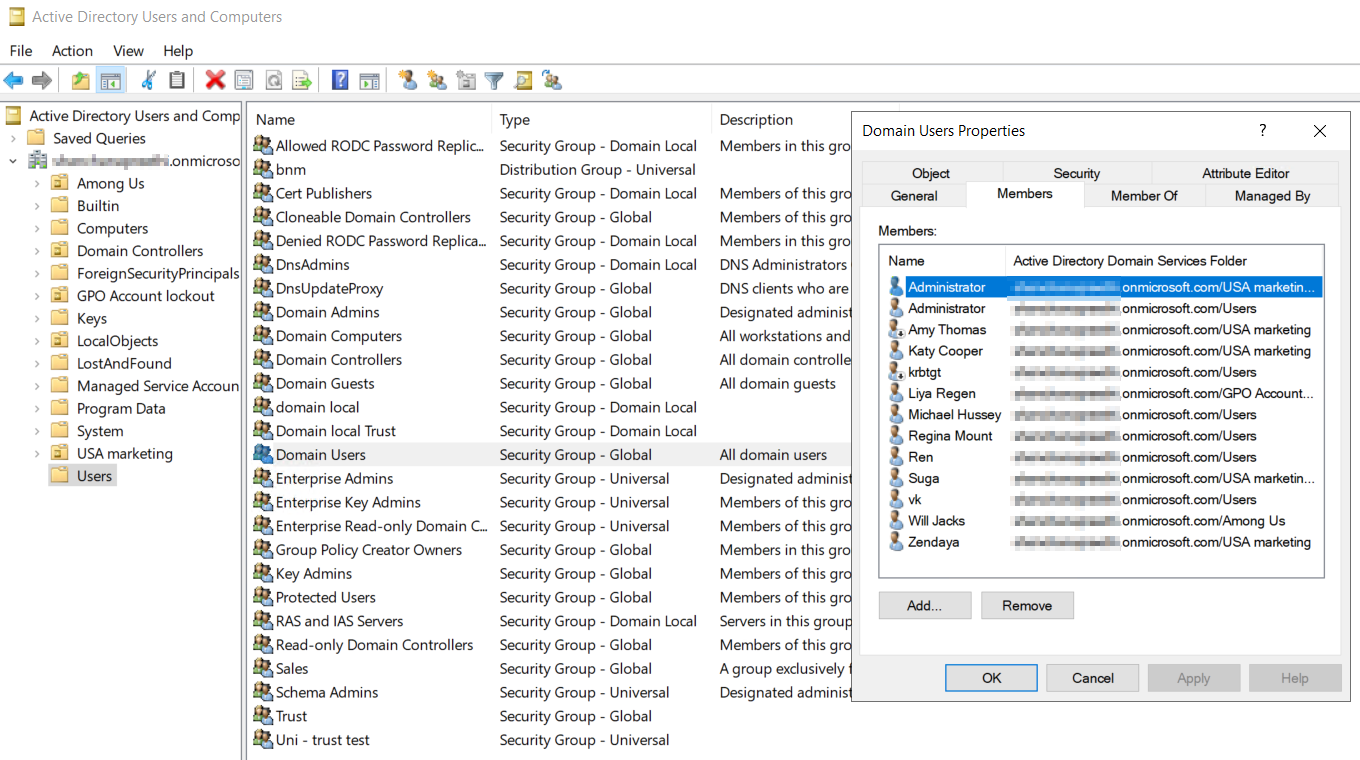1360x760 pixels.
Task: Open Help using the question mark icon
Action: tap(339, 80)
